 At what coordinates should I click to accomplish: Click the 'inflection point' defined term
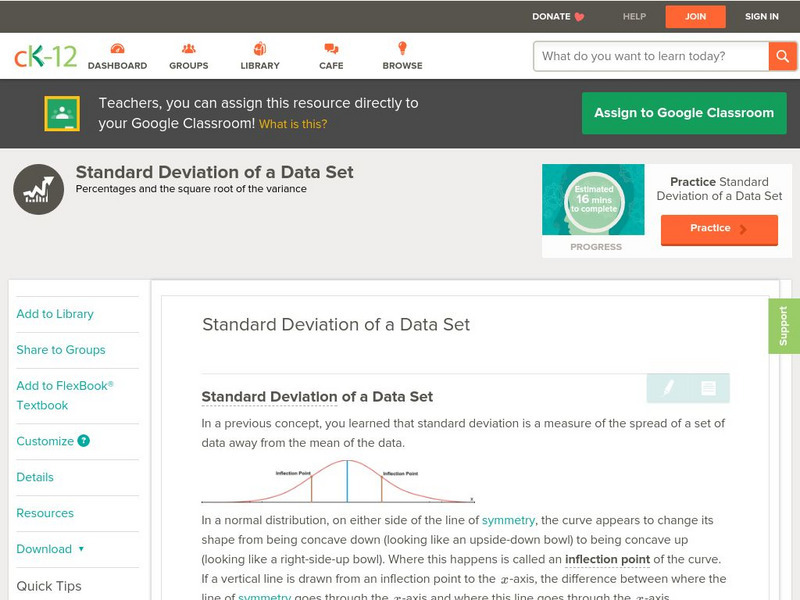pos(608,559)
